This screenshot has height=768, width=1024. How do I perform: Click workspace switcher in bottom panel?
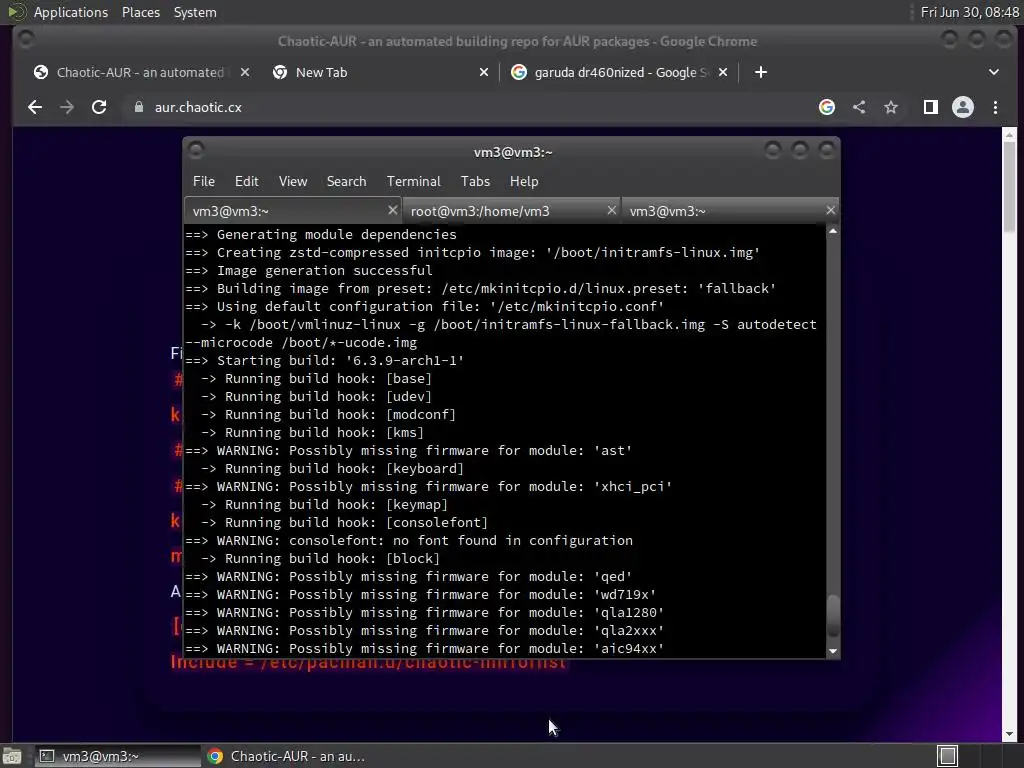click(948, 756)
